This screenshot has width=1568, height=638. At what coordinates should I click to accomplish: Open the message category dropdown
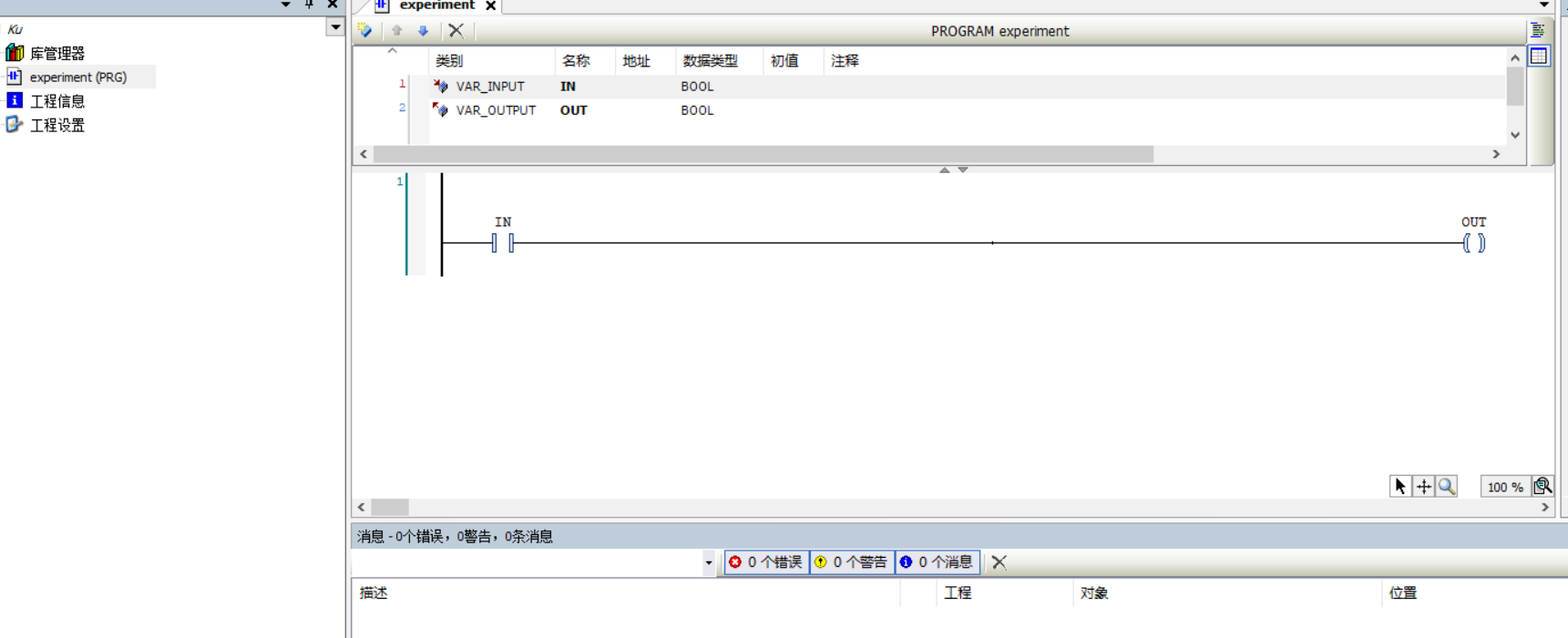point(709,562)
